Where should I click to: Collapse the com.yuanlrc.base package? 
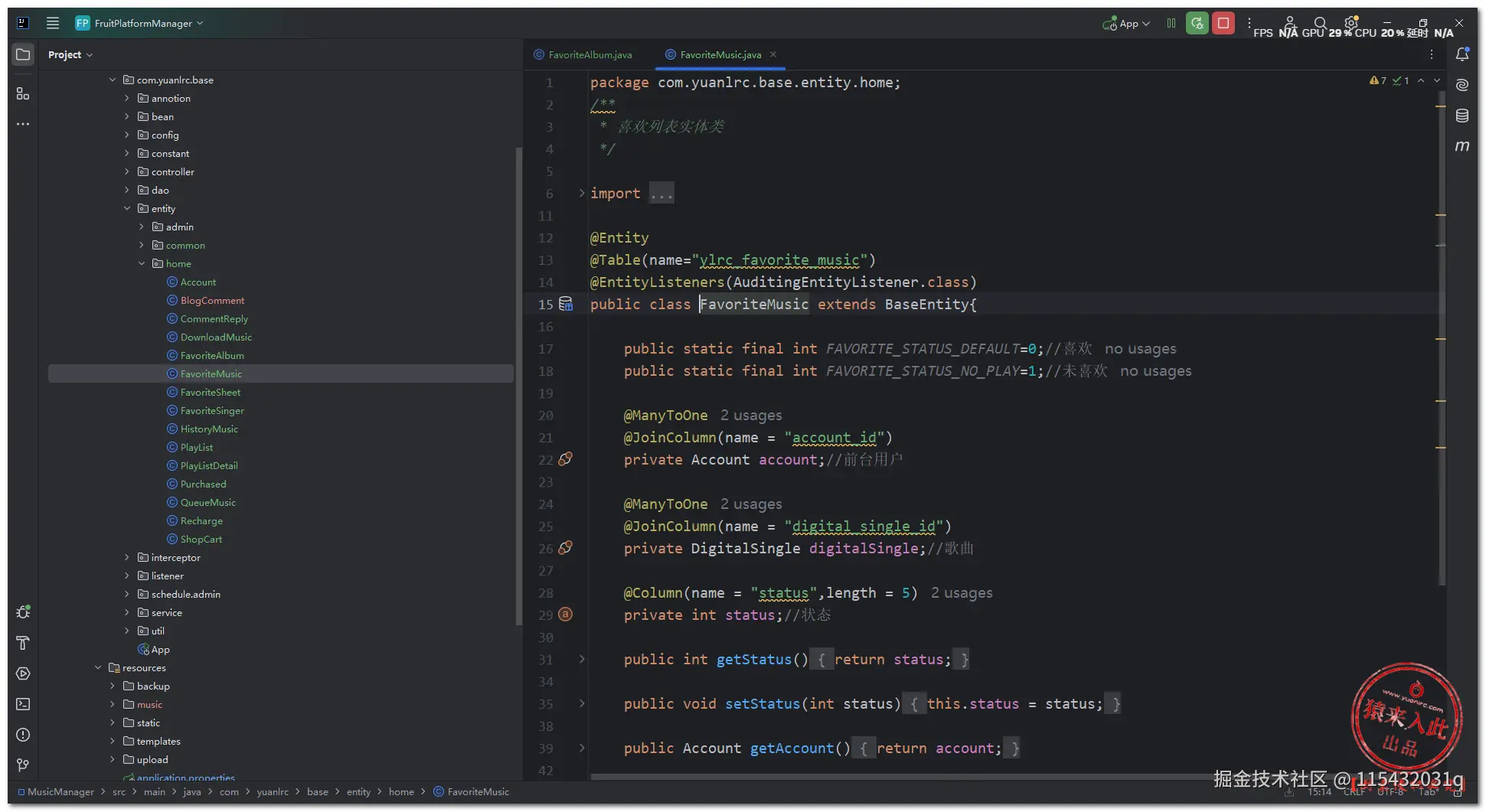(113, 80)
